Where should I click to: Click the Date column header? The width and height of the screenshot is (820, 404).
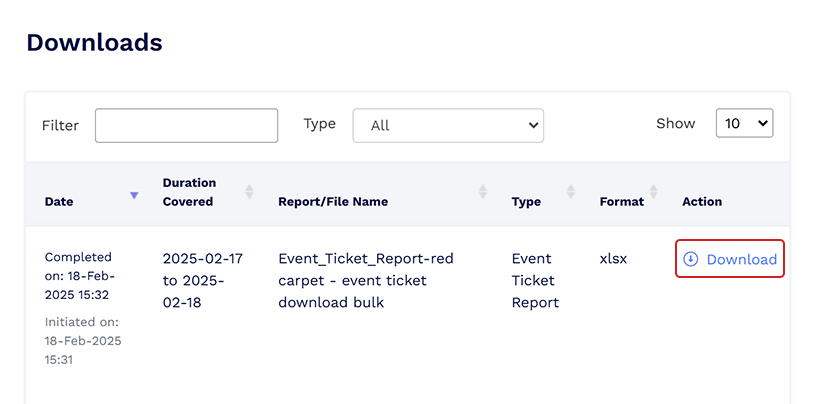pyautogui.click(x=59, y=201)
